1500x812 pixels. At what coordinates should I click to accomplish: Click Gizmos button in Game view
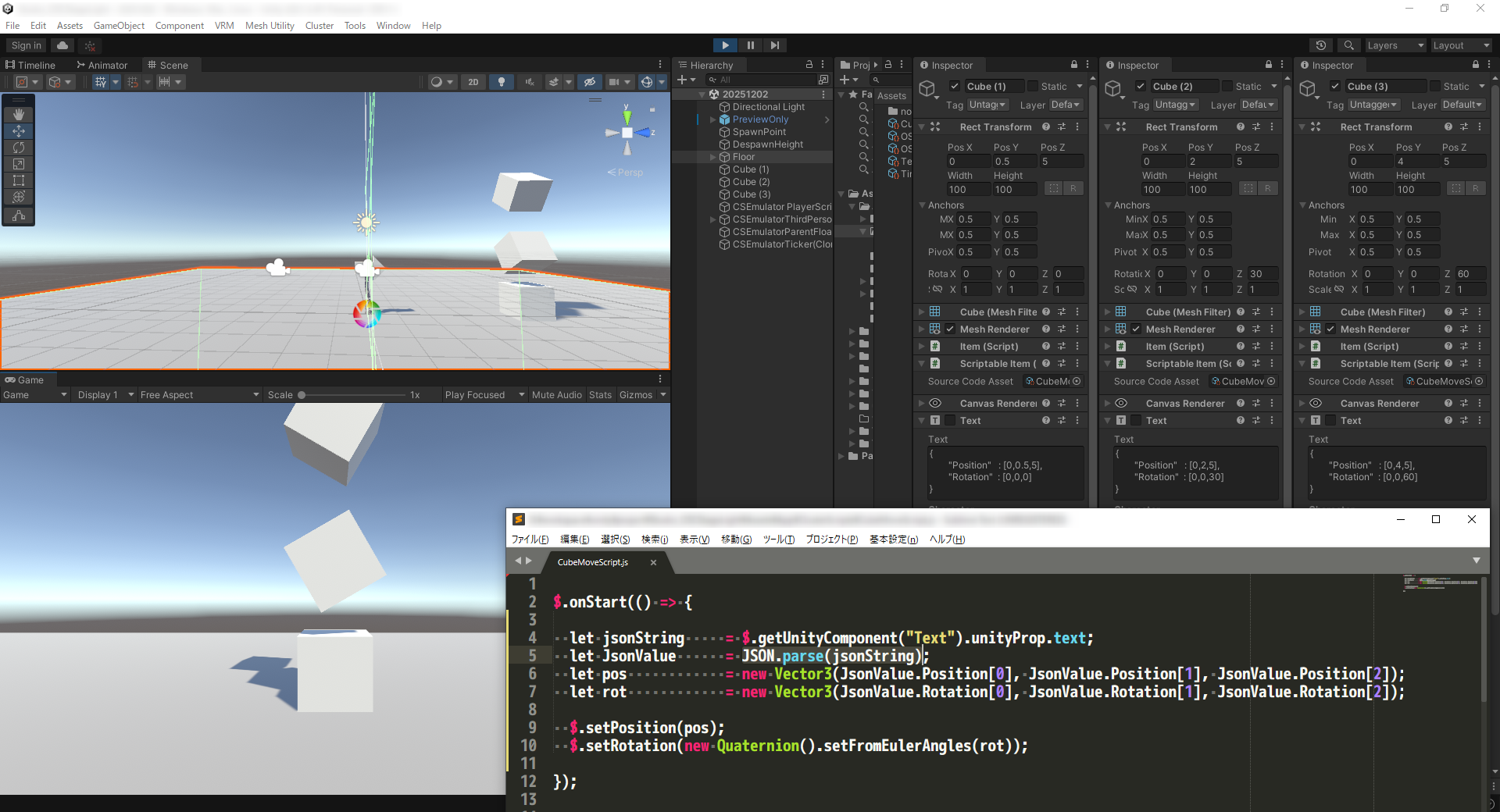pos(636,395)
